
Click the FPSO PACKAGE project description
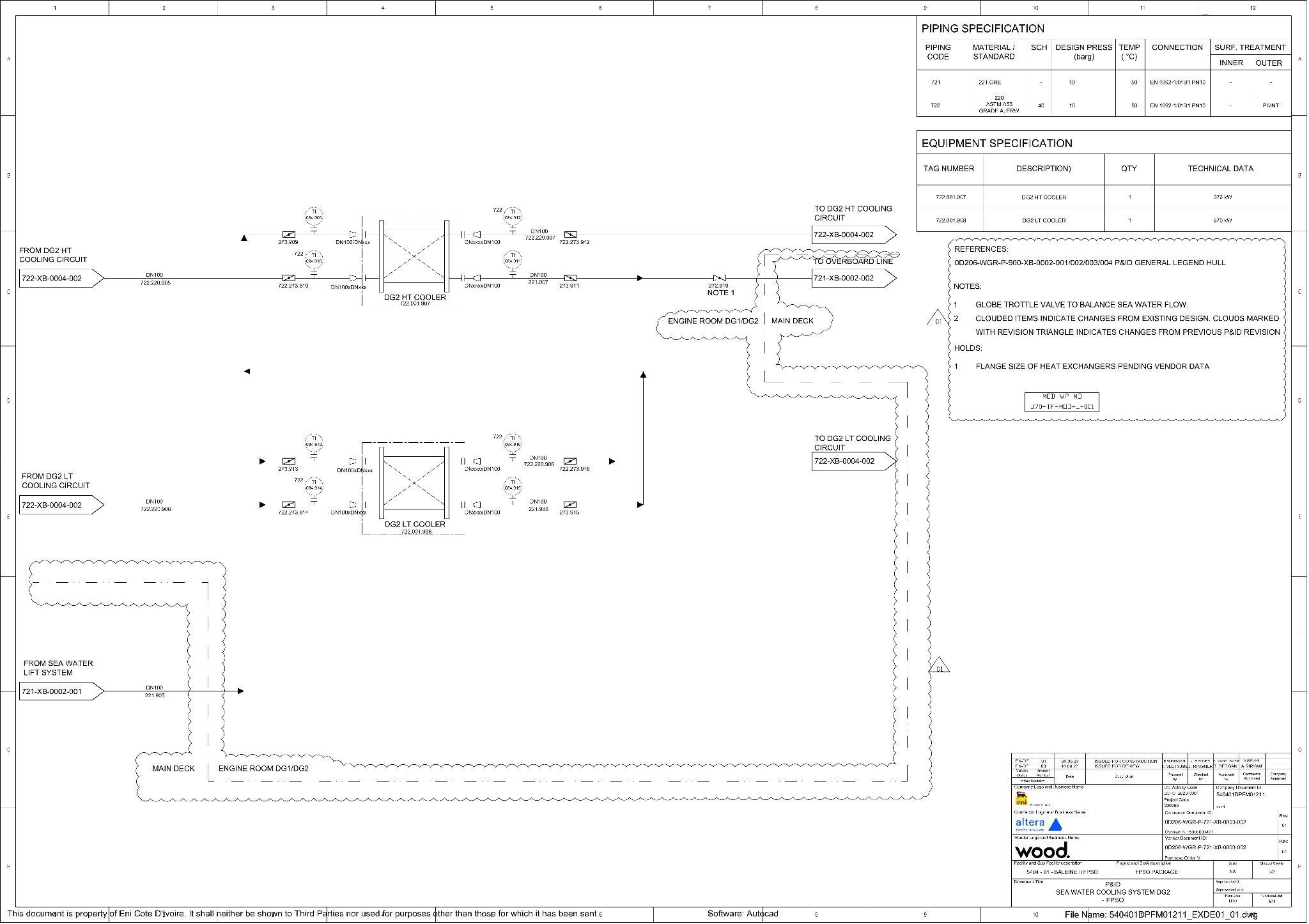pyautogui.click(x=1156, y=872)
